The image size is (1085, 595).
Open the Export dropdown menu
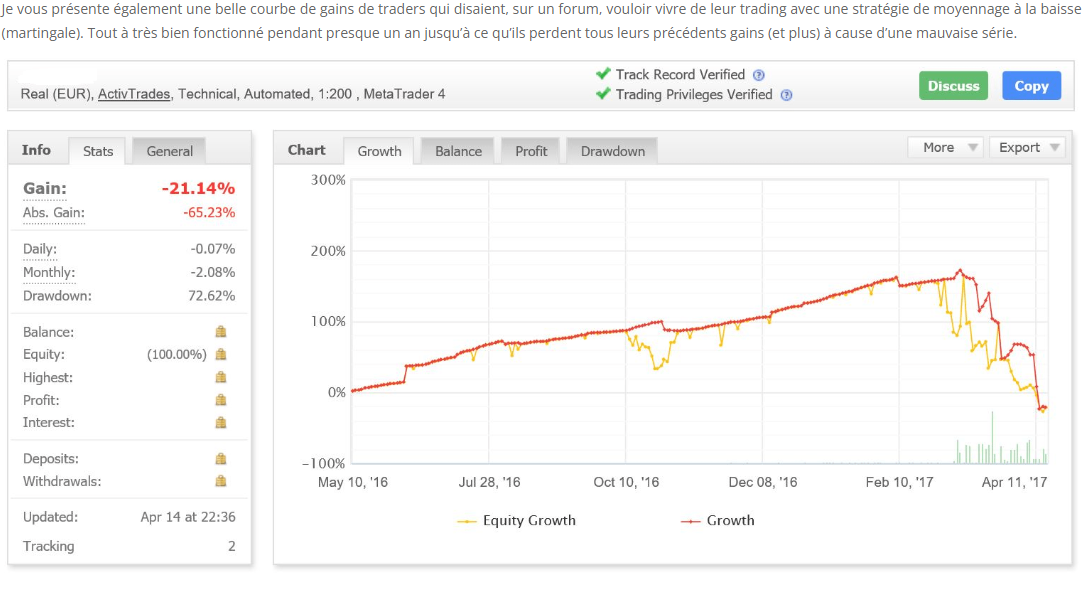point(1027,148)
